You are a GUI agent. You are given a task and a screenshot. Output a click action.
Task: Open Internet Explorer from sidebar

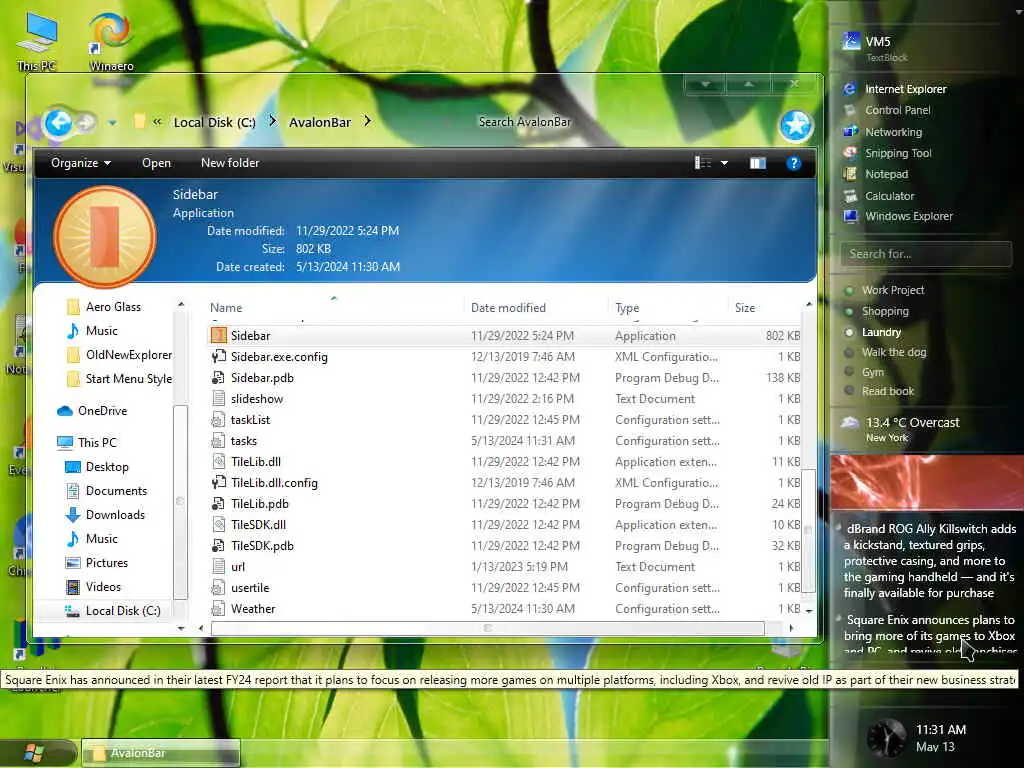(895, 89)
